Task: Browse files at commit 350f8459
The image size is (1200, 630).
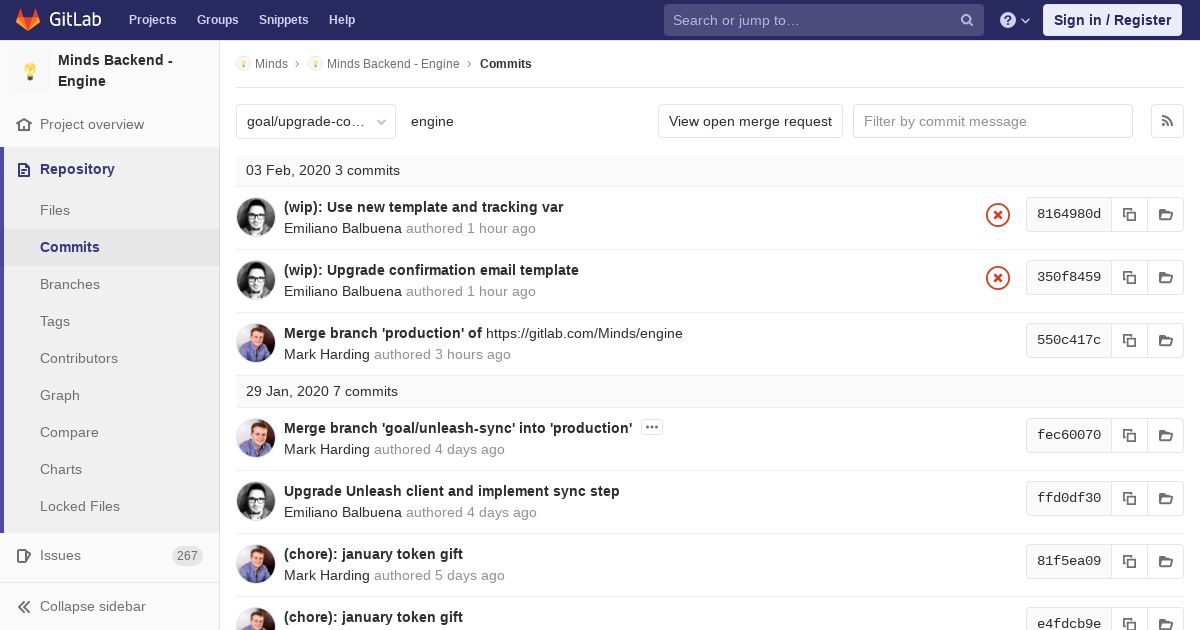Action: coord(1165,277)
